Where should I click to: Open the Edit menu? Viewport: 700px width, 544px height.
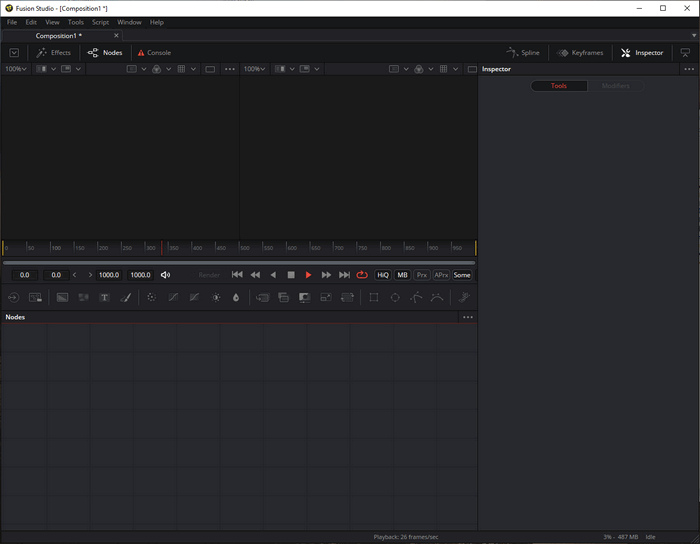(x=31, y=22)
